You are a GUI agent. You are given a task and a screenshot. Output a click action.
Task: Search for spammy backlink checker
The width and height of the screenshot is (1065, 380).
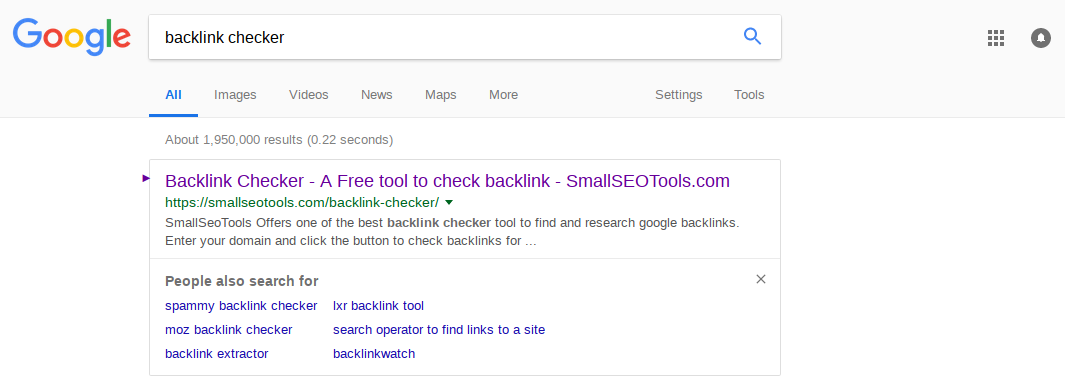[x=241, y=306]
